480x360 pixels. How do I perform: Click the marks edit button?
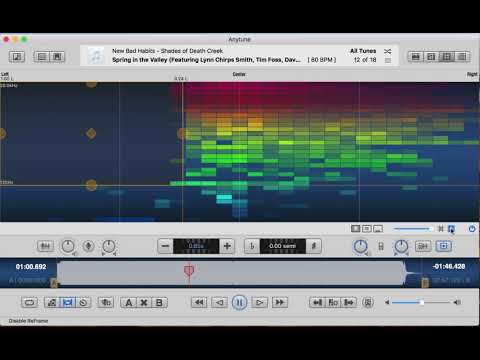[x=52, y=303]
